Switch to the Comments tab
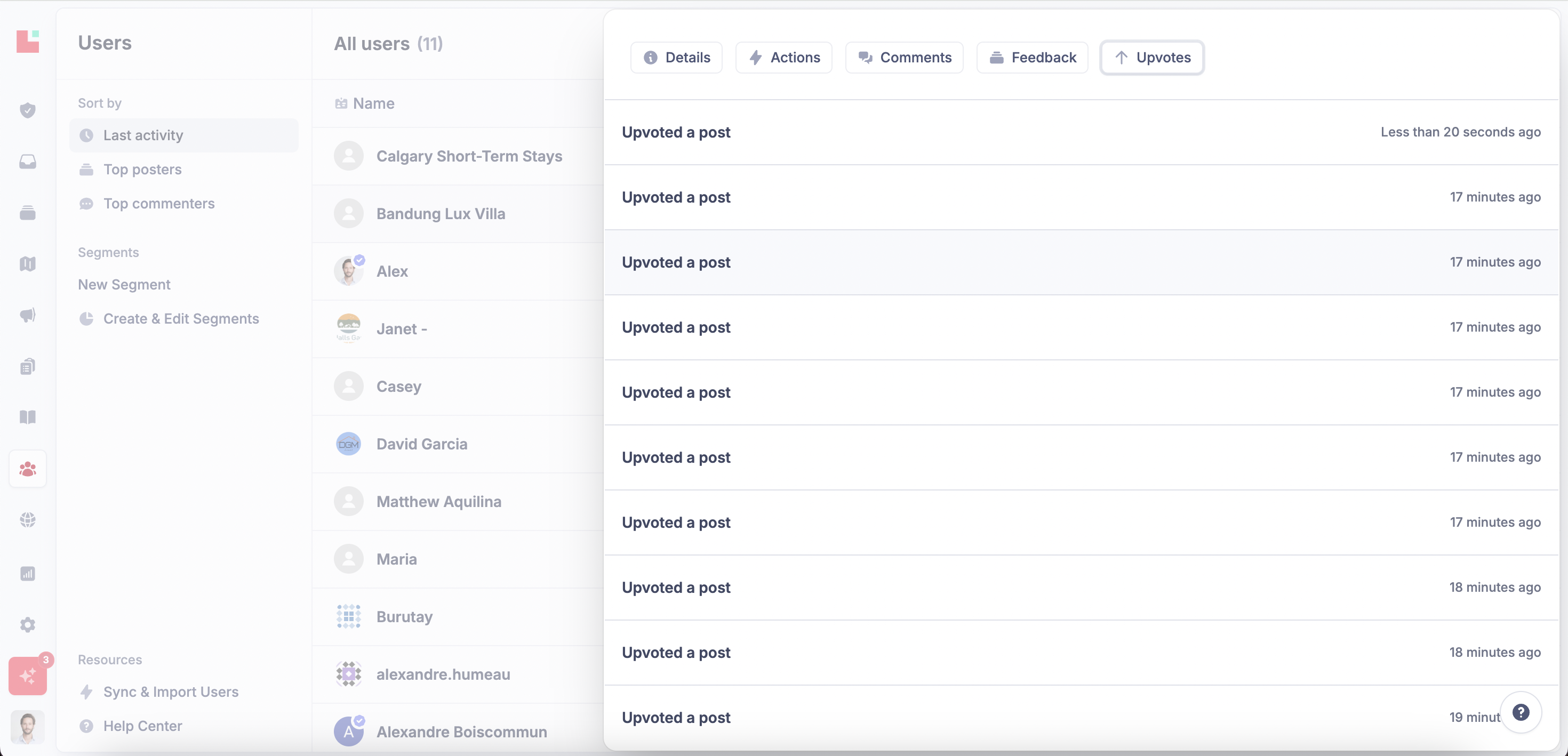The image size is (1568, 756). point(904,57)
